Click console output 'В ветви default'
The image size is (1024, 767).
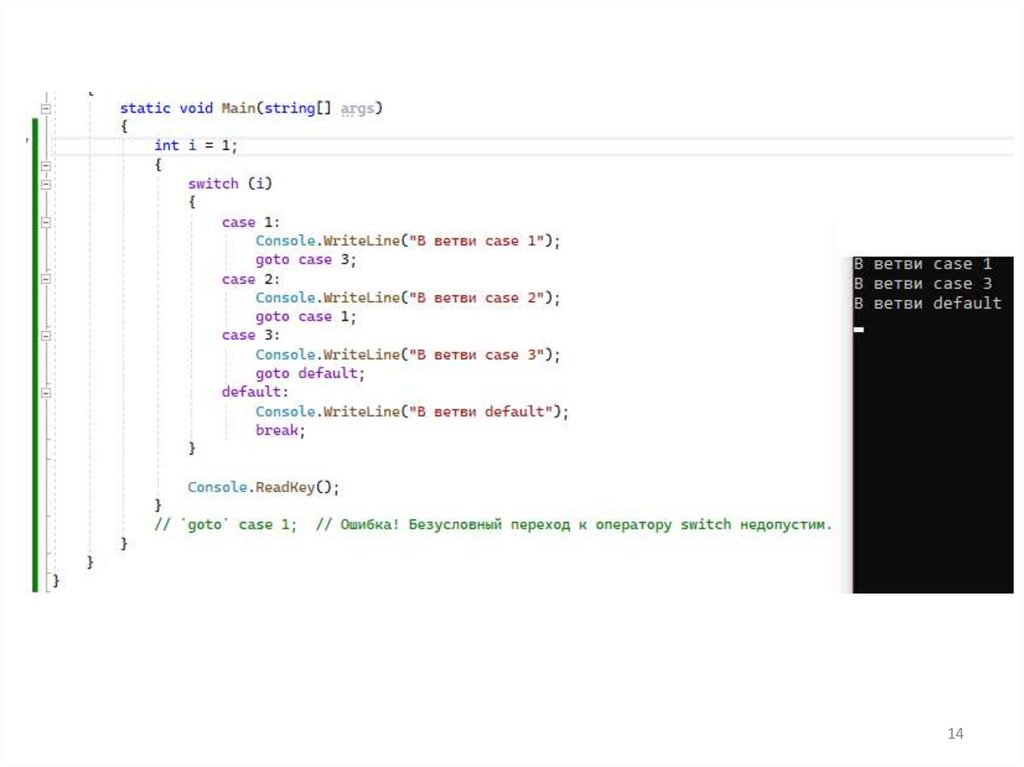click(927, 303)
